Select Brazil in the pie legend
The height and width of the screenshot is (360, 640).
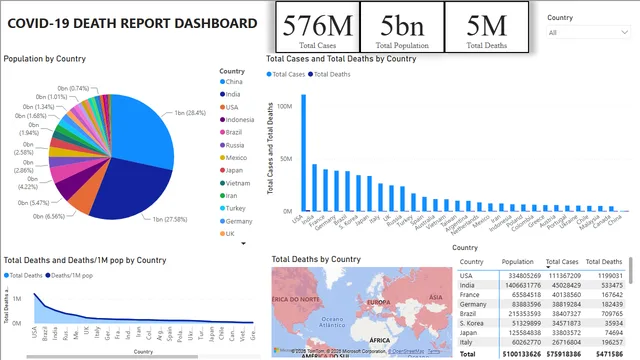[x=231, y=132]
